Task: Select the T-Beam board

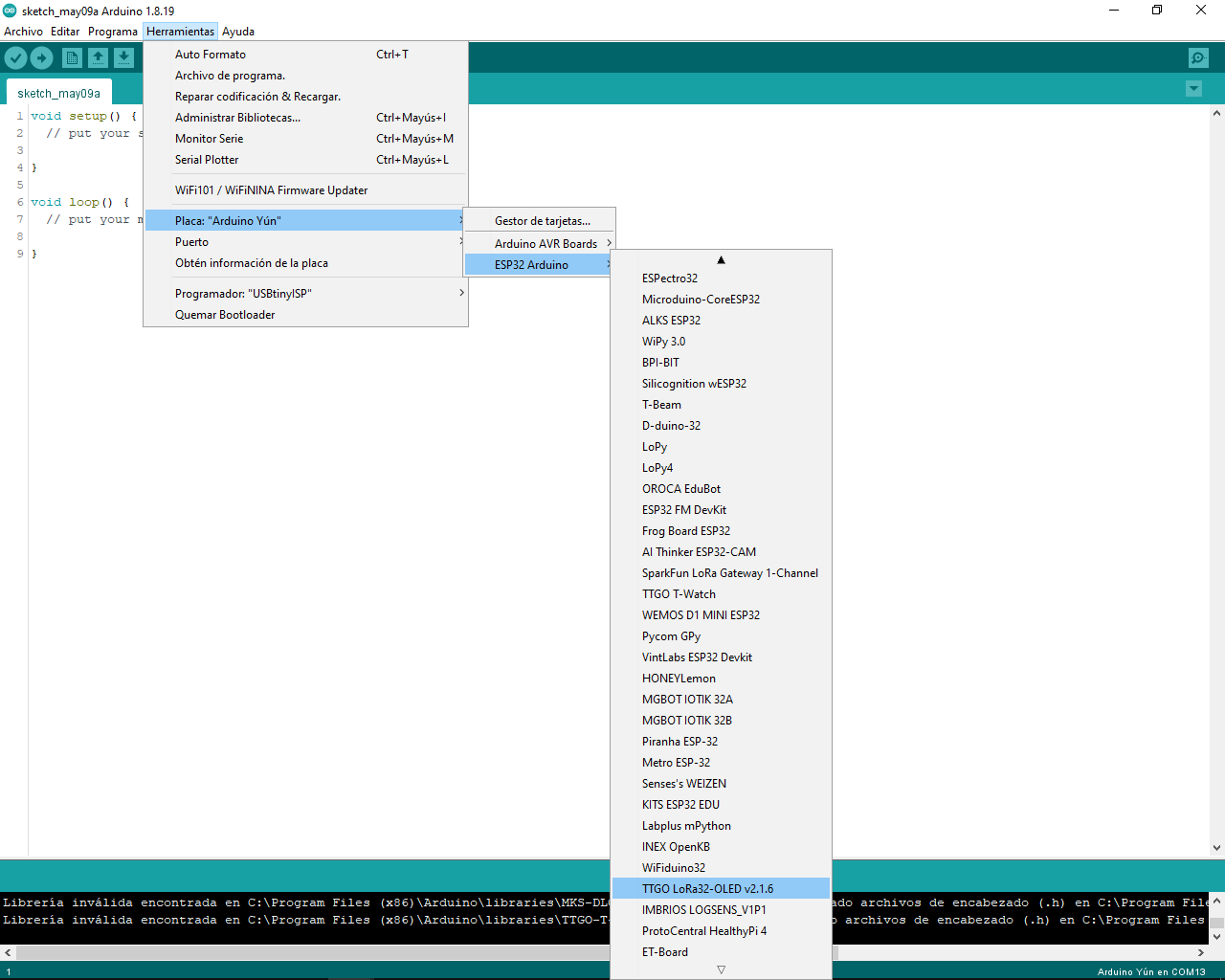Action: pyautogui.click(x=721, y=405)
